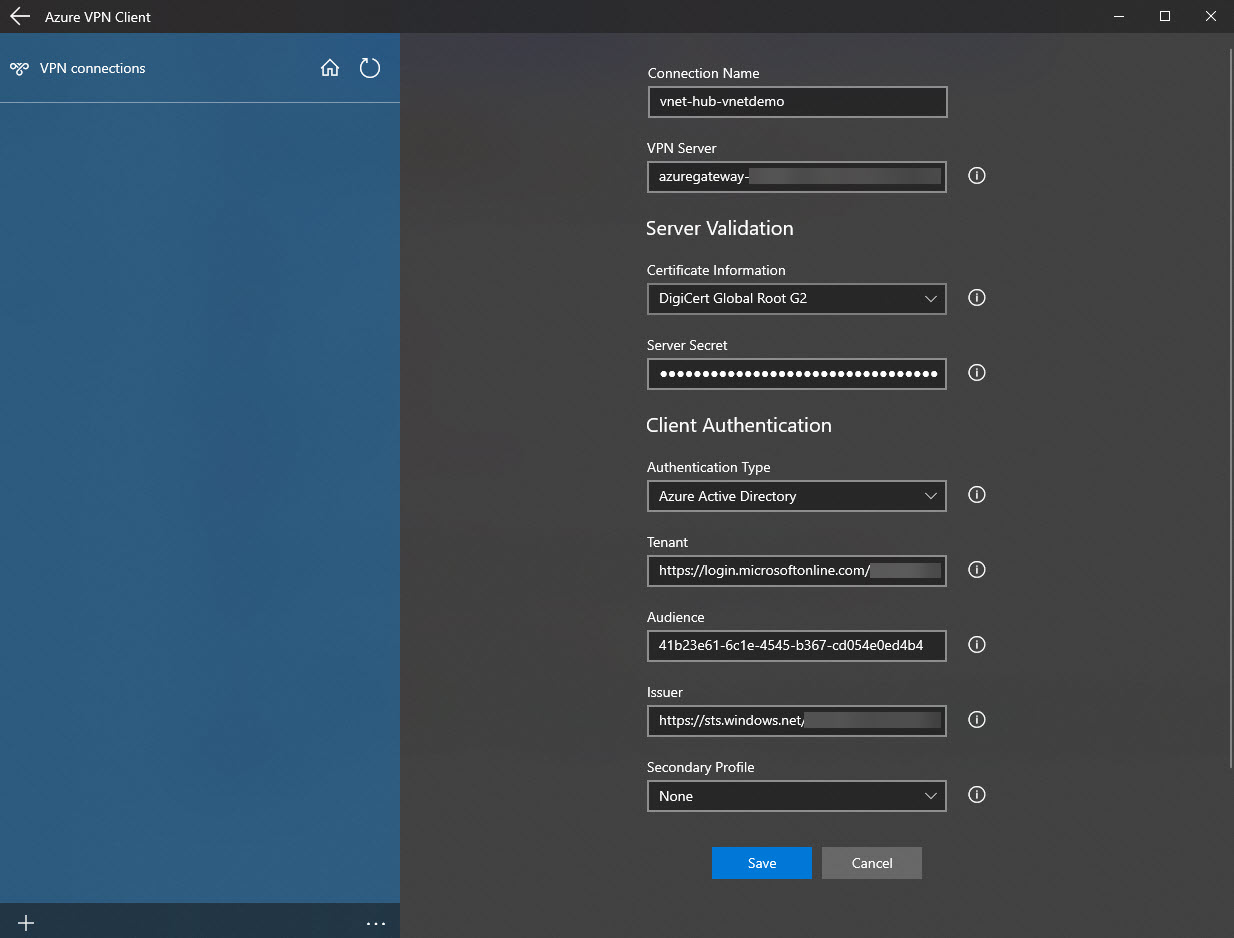
Task: Click the Connection Name input field
Action: point(797,102)
